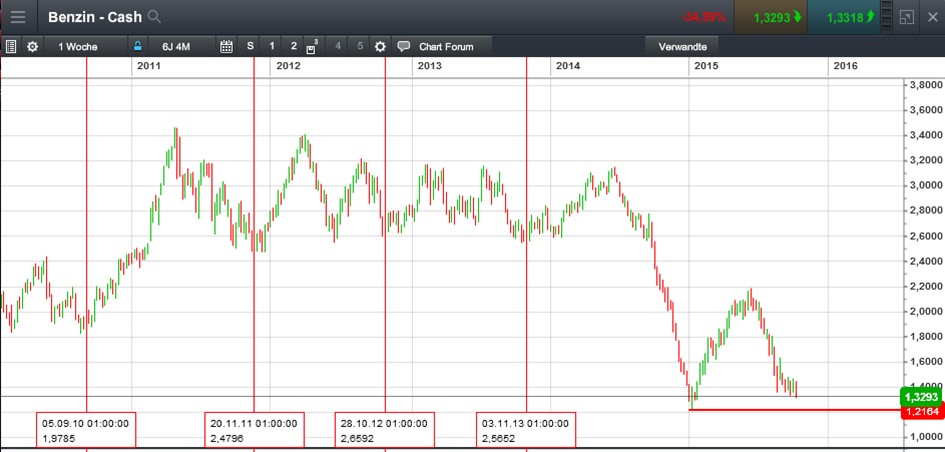Click the save layout icon in toolbar
945x452 pixels.
pos(312,46)
